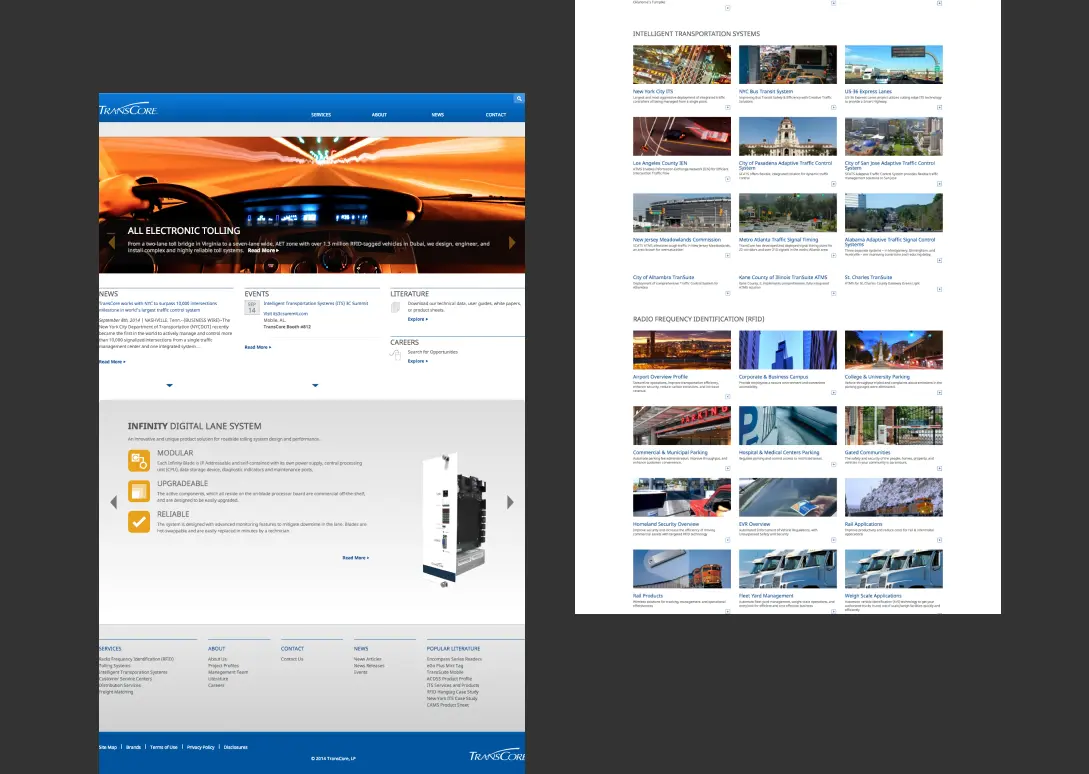Click the TransCore logo in the footer
The width and height of the screenshot is (1089, 774).
(x=497, y=755)
